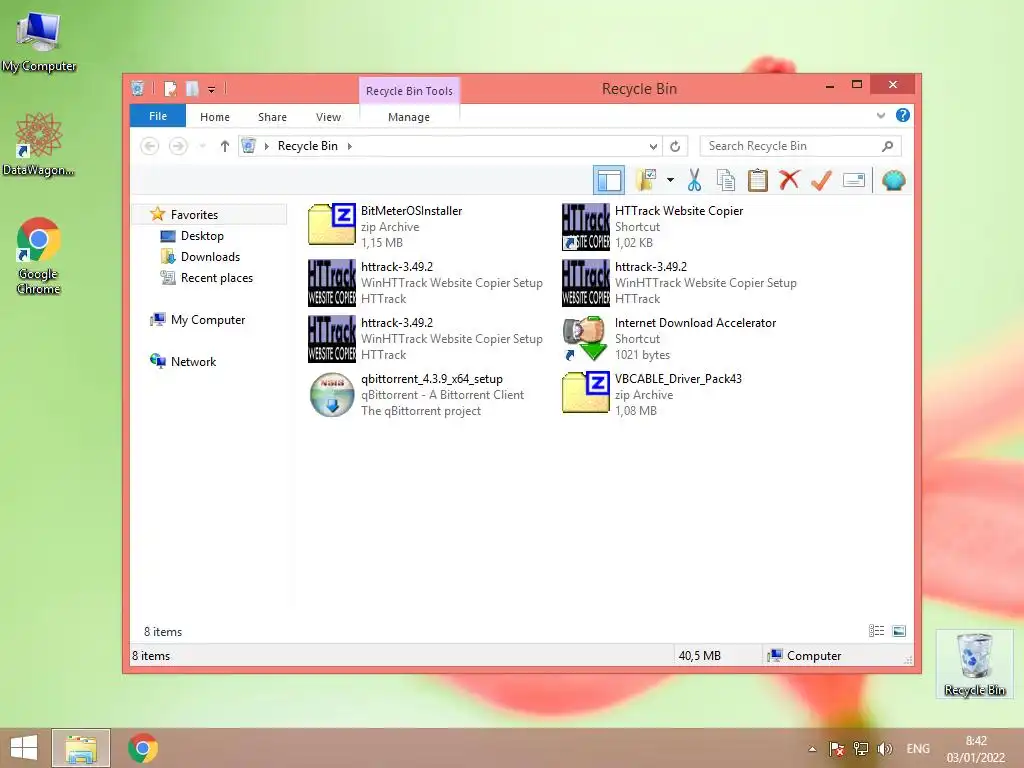Switch to details view in status bar
The width and height of the screenshot is (1024, 768).
click(x=876, y=630)
